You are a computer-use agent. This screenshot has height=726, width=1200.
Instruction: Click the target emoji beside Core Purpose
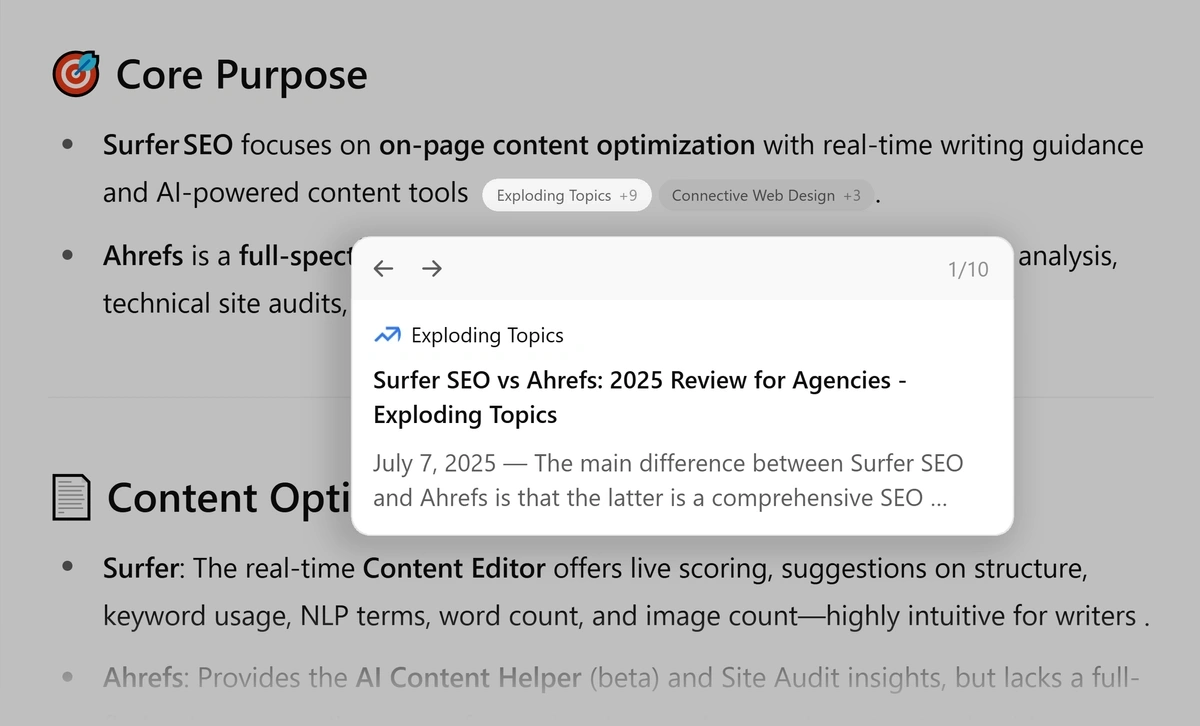(x=76, y=75)
